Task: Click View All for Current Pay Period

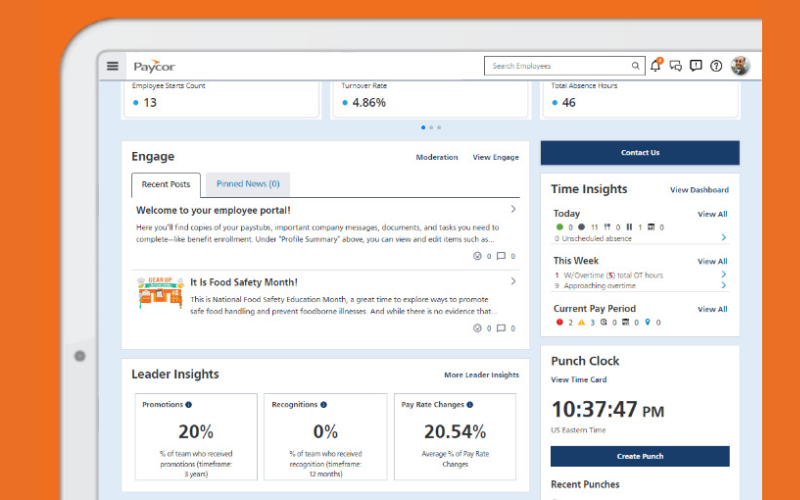Action: 712,309
